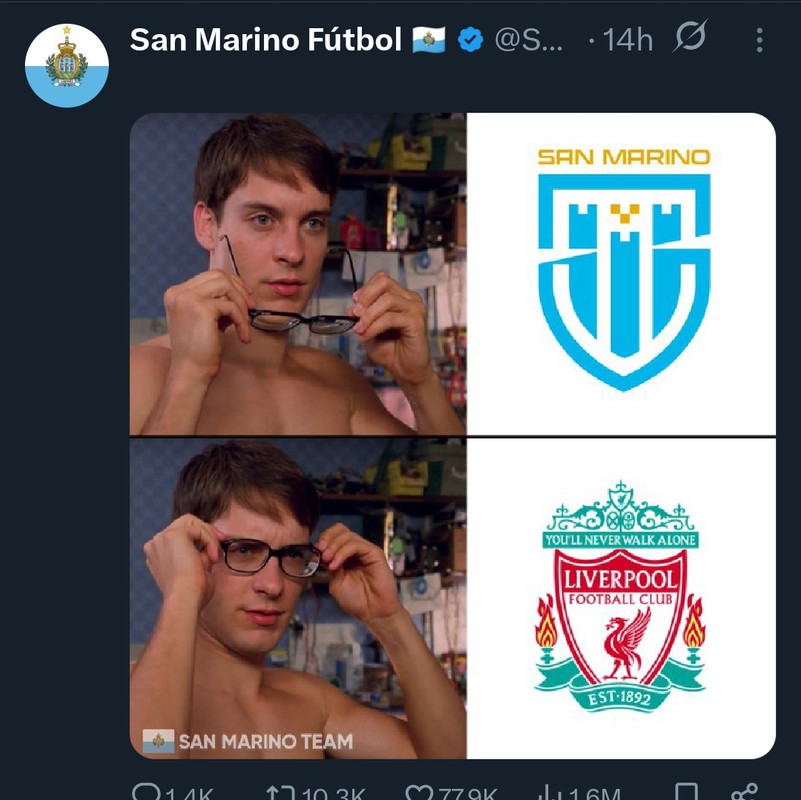Open the San Marino Fútbol profile avatar
801x800 pixels.
point(67,65)
